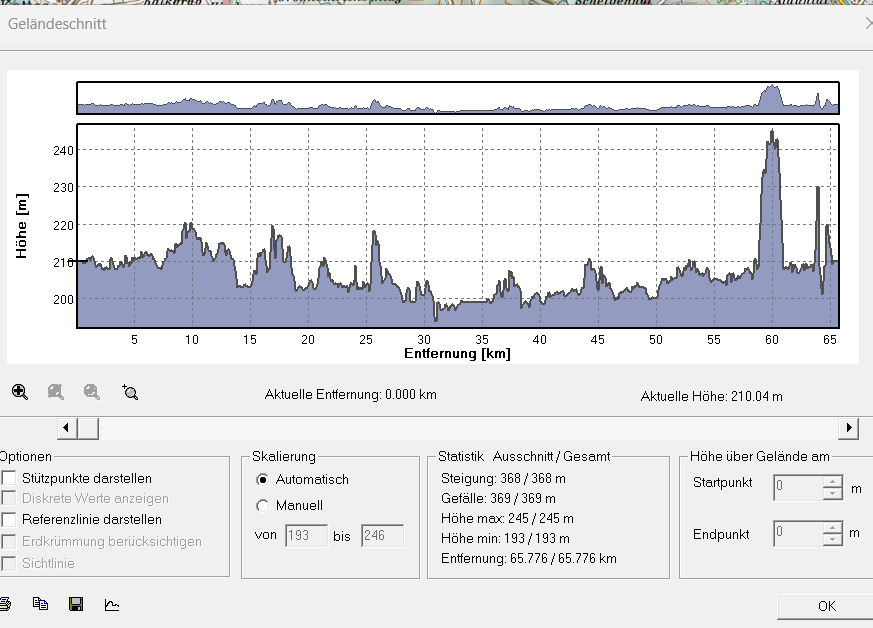This screenshot has width=873, height=628.
Task: Click the horizontal scrollbar thumb
Action: 88,428
